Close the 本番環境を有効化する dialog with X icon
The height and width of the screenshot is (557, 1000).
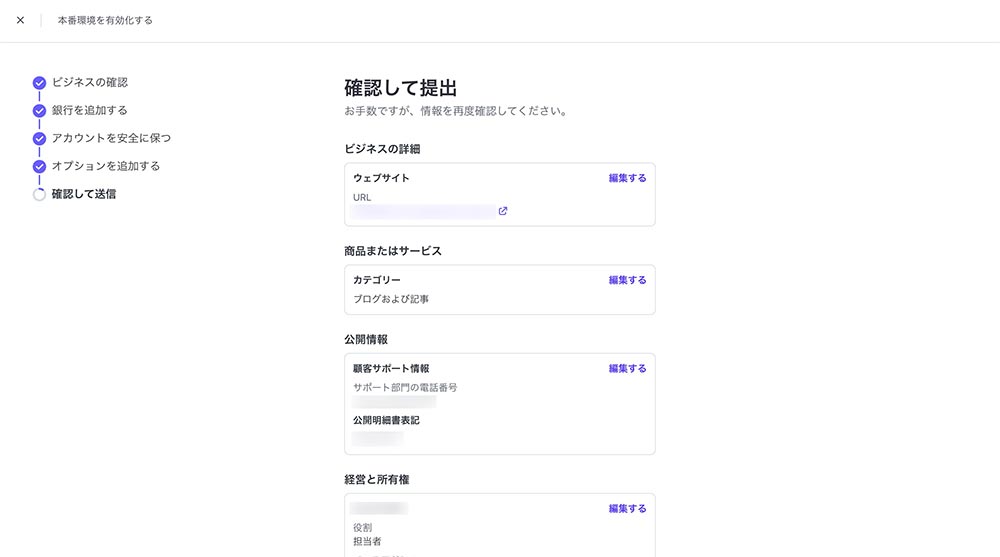pos(20,20)
